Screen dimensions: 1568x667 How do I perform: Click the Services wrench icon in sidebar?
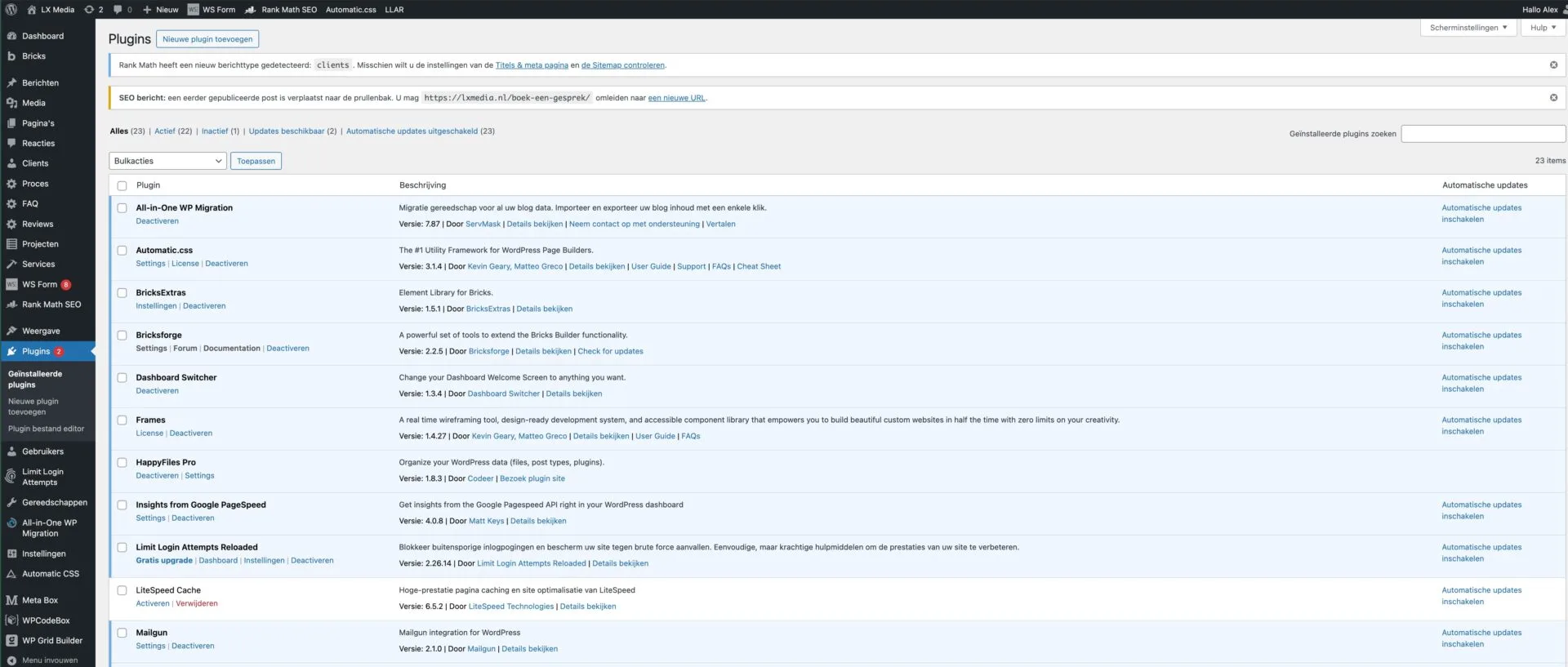click(11, 265)
